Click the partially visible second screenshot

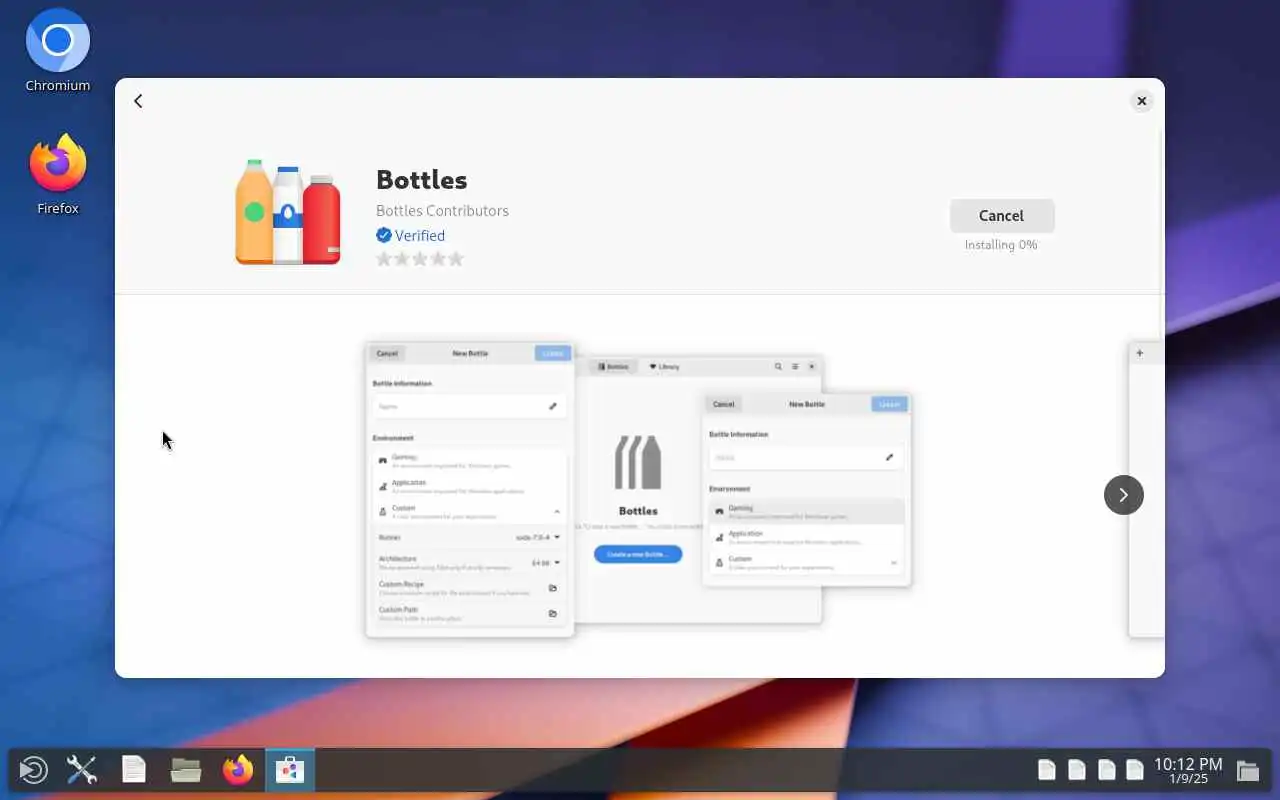tap(1146, 490)
